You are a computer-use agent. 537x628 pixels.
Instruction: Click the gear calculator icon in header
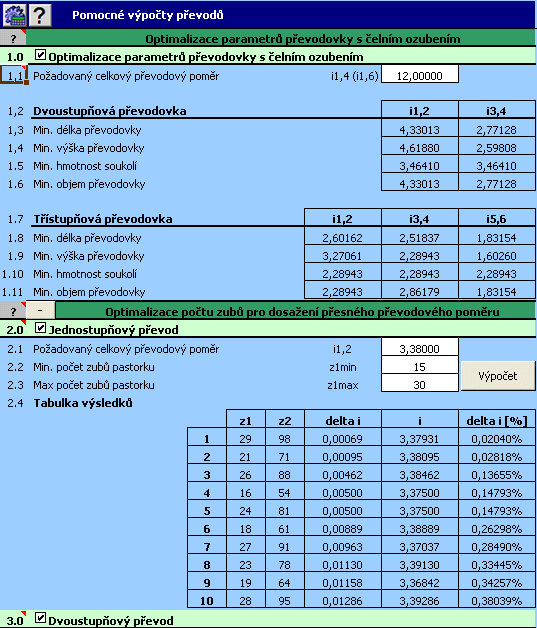pos(14,15)
